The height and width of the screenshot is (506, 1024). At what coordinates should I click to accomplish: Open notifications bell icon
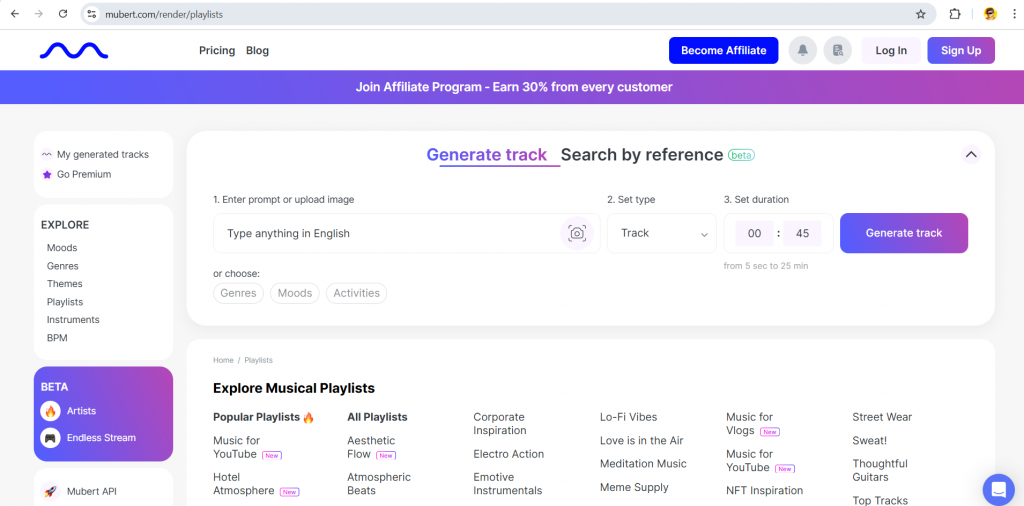pos(802,51)
